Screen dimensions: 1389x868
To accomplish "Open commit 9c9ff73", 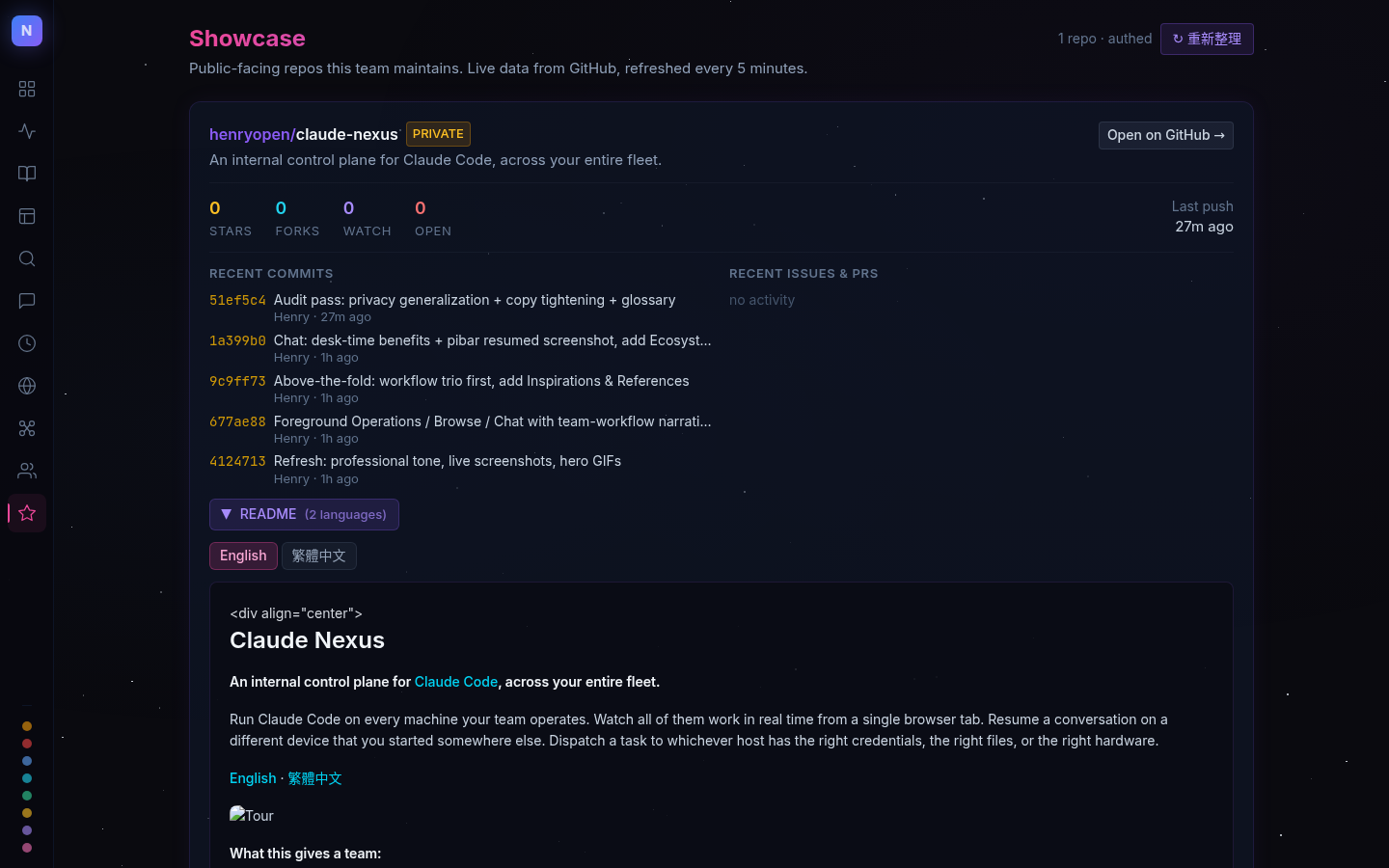I will (237, 381).
